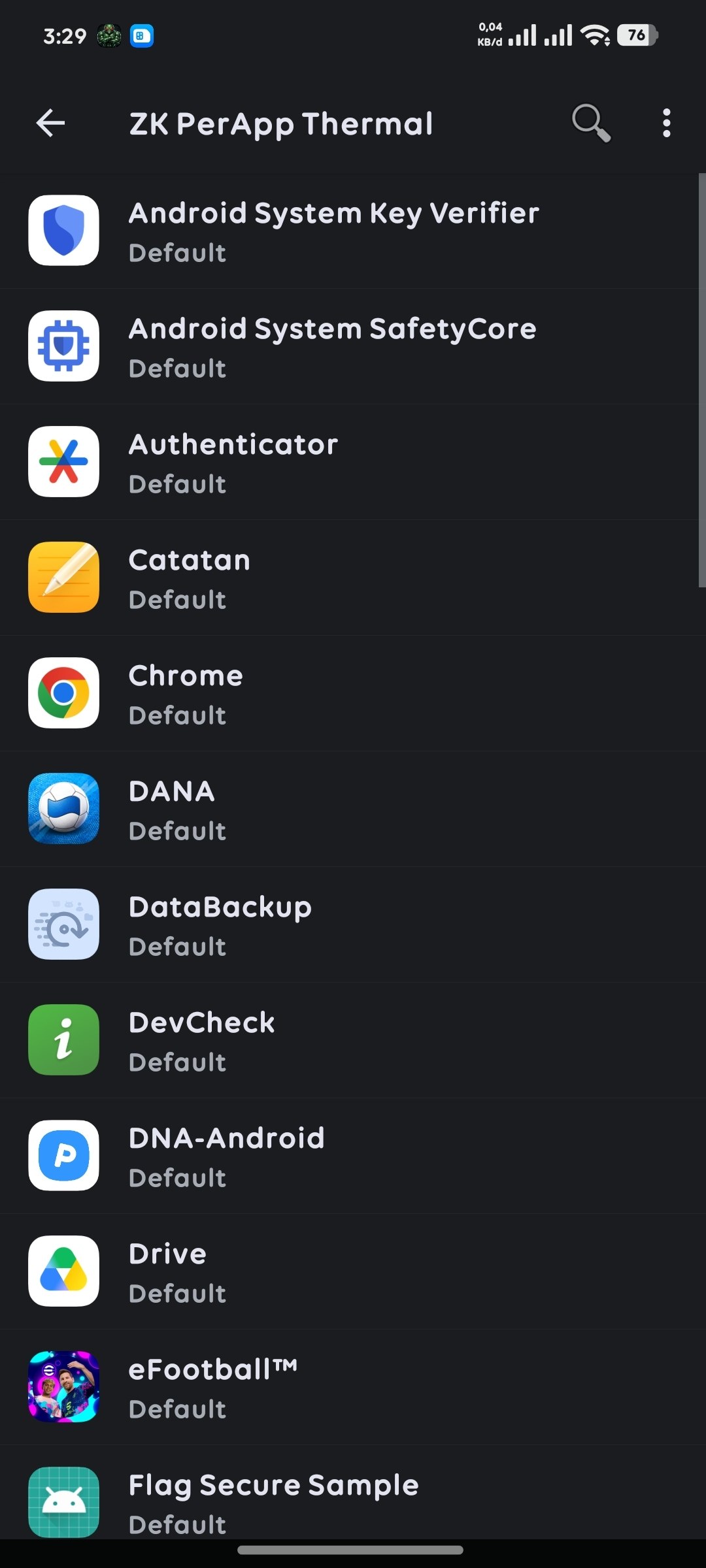This screenshot has height=1568, width=706.
Task: Tap the battery indicator in the status bar
Action: [x=637, y=35]
